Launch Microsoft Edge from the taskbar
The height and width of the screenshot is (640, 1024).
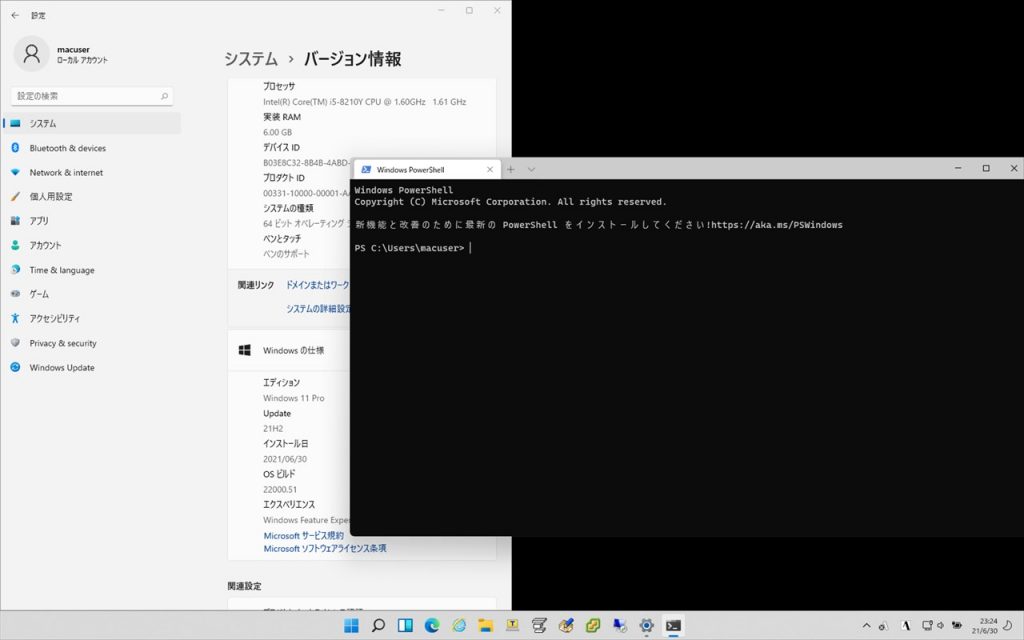(x=432, y=626)
